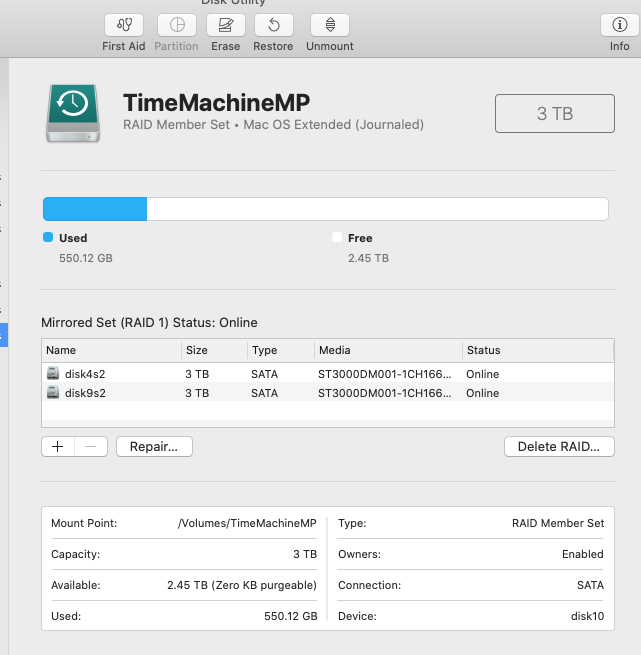The height and width of the screenshot is (655, 641).
Task: Click the Available 2.45 TB purgeable value
Action: click(x=242, y=585)
